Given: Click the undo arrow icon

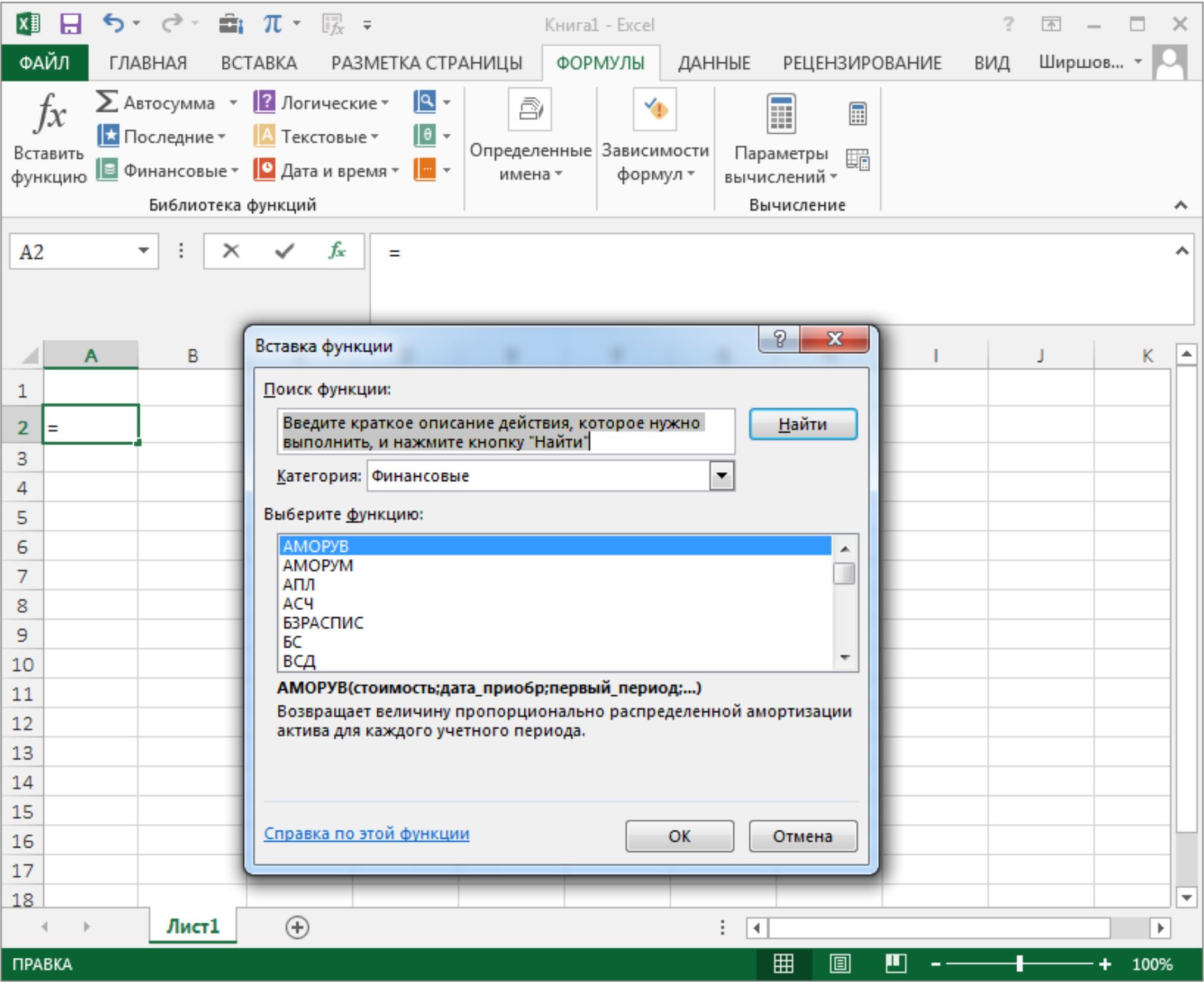Looking at the screenshot, I should tap(113, 24).
